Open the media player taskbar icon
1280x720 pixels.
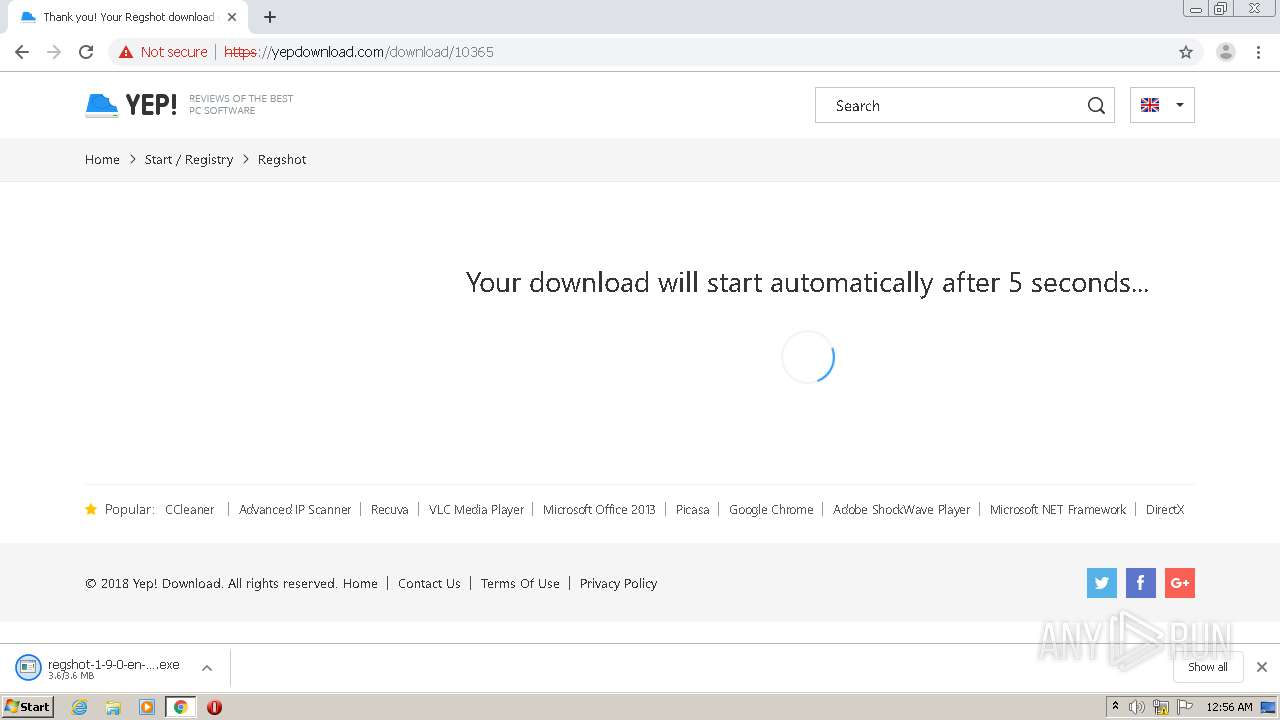(147, 707)
